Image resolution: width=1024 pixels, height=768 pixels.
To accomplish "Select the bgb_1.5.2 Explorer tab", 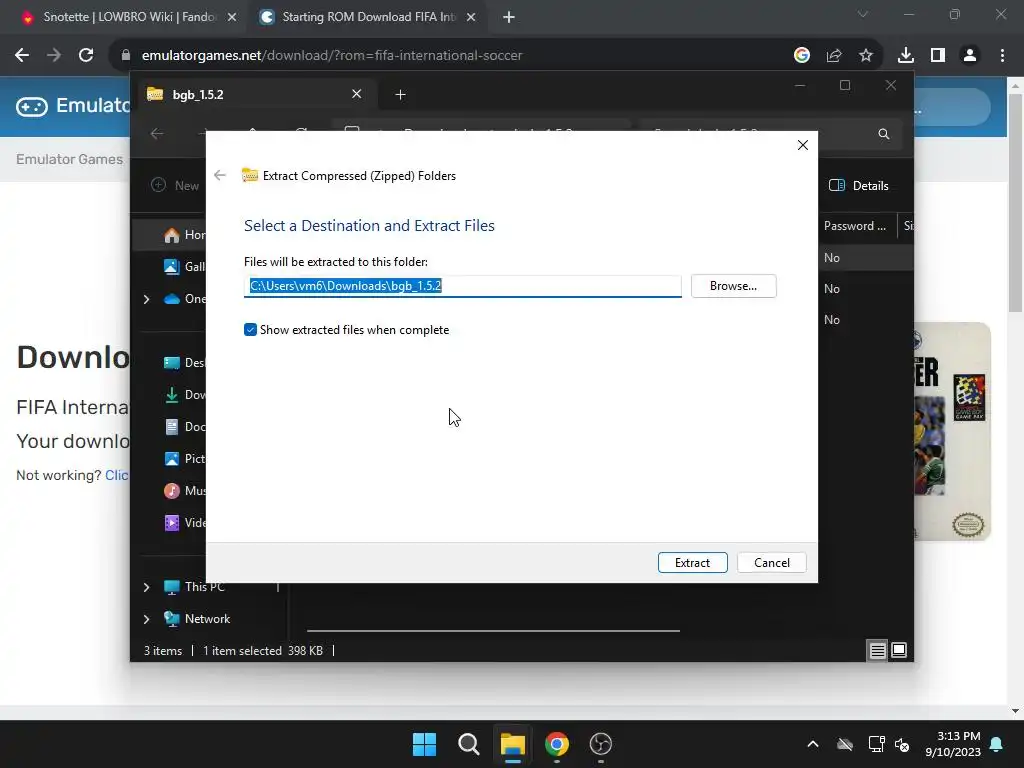I will 255,95.
